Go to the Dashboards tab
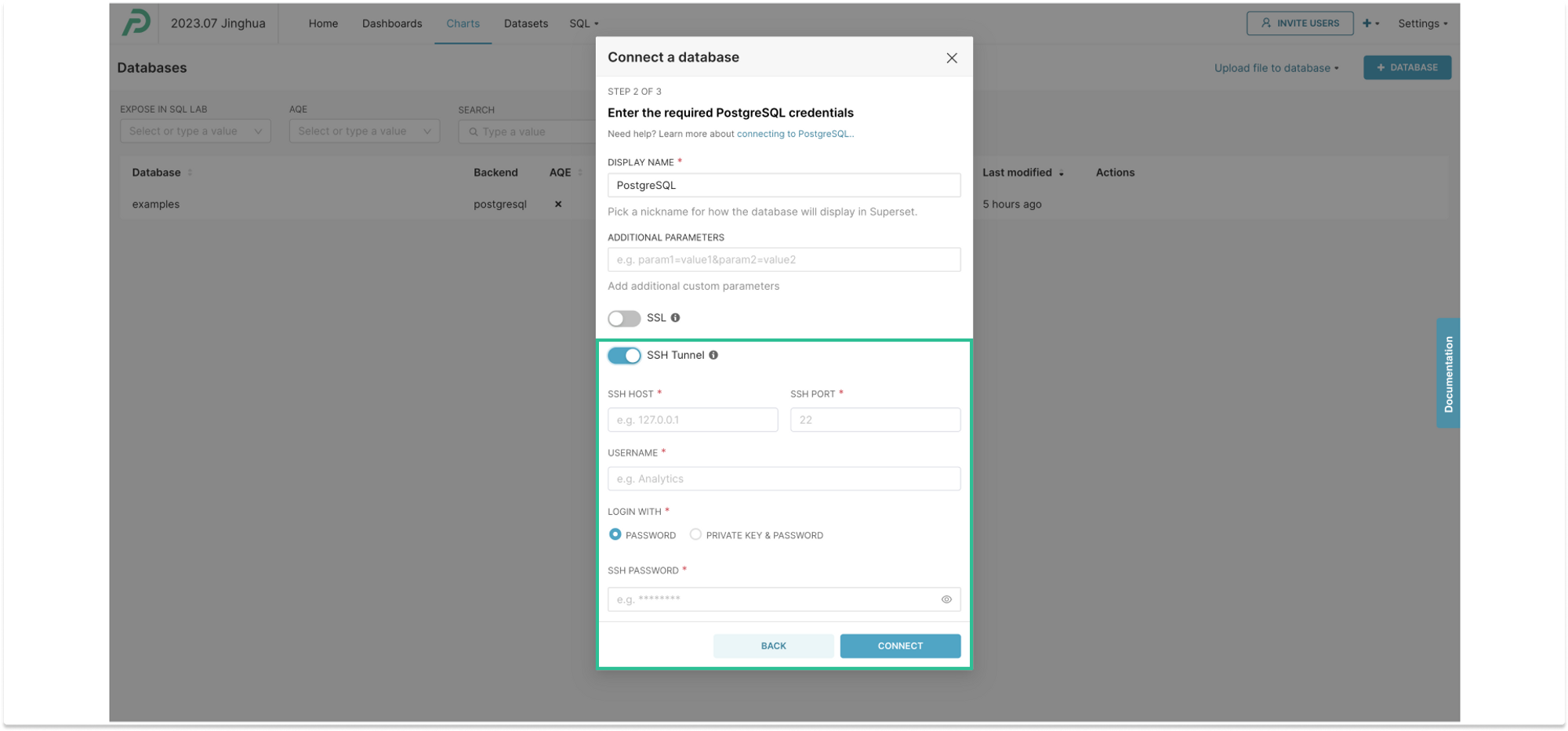 (392, 24)
